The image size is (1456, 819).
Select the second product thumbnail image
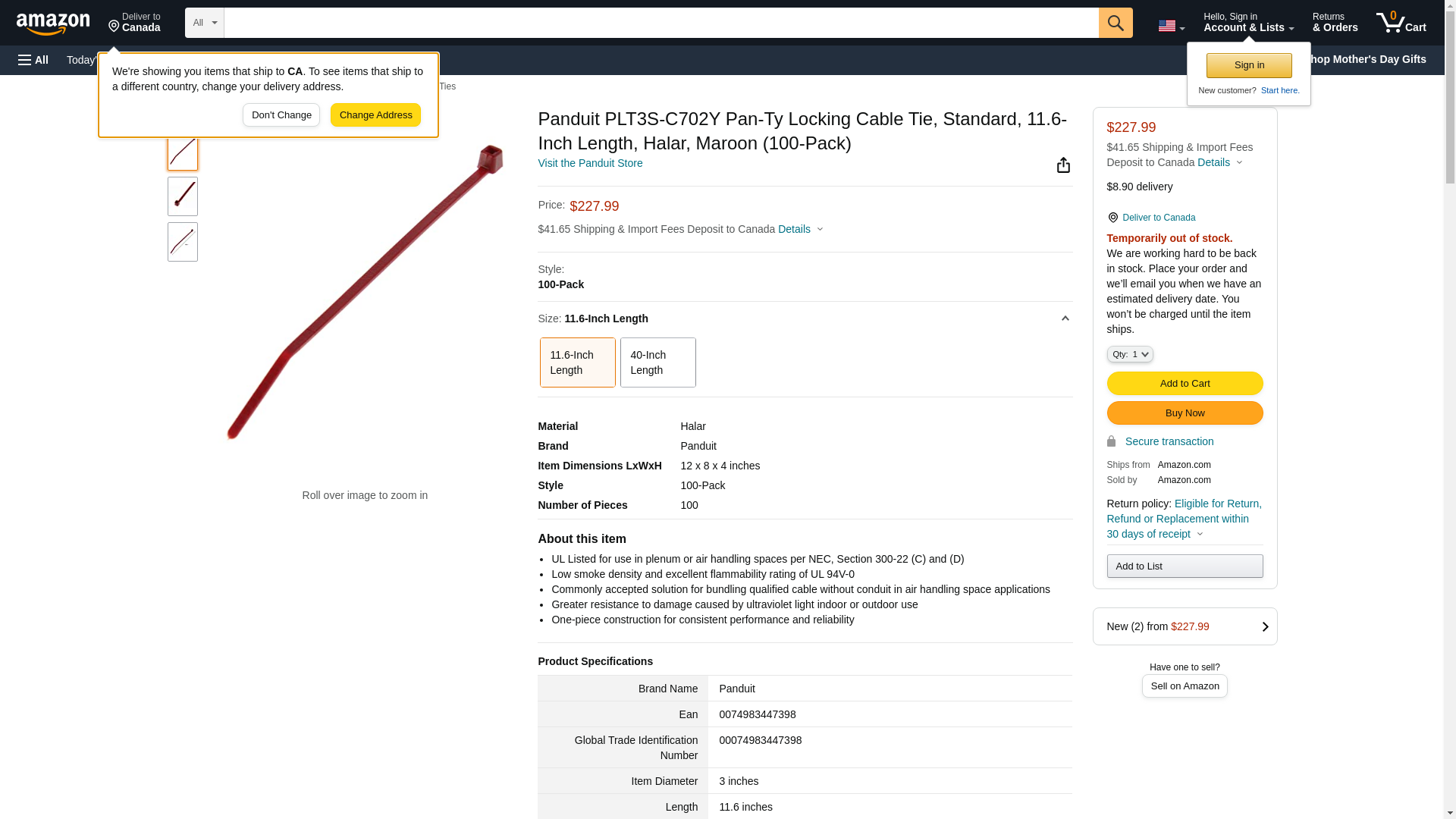tap(183, 196)
